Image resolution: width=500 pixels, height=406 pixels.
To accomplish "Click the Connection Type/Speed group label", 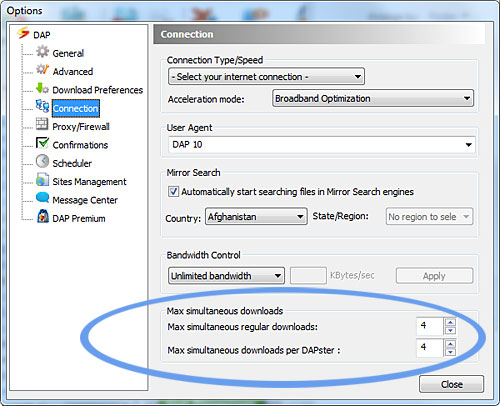I will point(215,60).
